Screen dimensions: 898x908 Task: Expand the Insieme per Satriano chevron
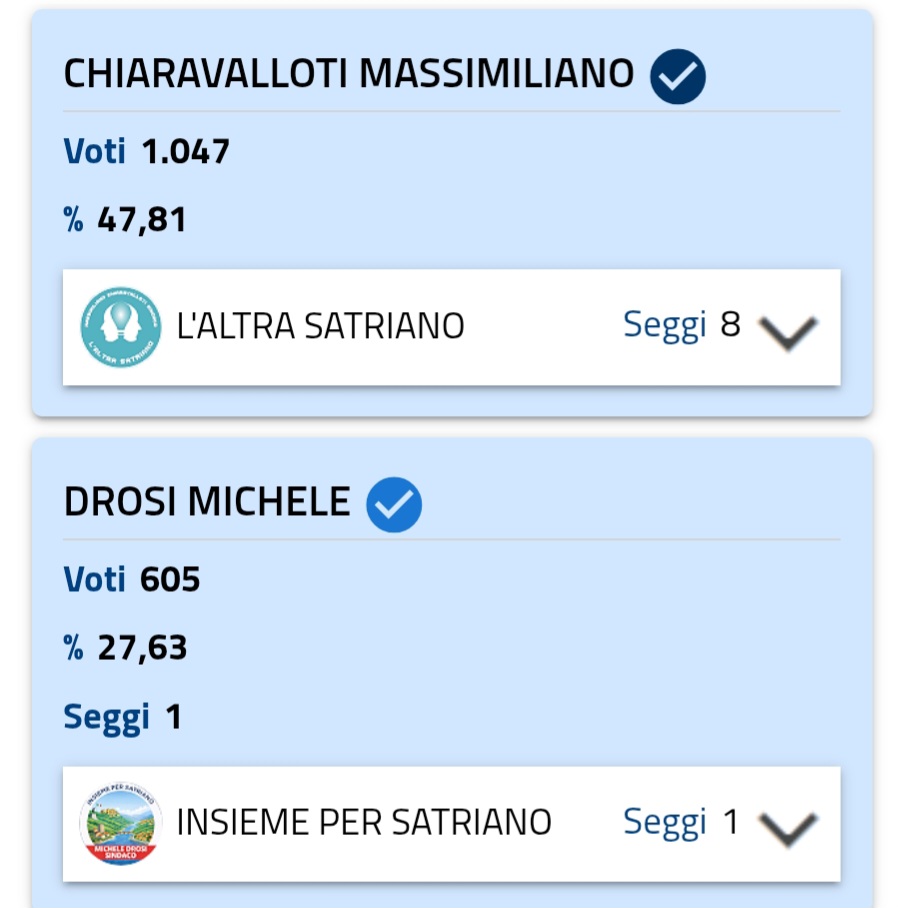point(788,829)
